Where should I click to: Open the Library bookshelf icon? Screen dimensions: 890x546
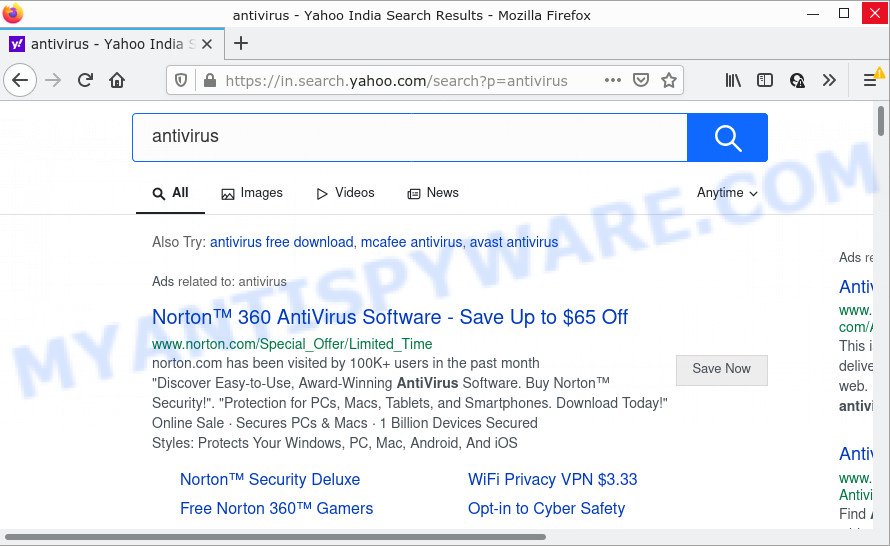click(x=733, y=81)
